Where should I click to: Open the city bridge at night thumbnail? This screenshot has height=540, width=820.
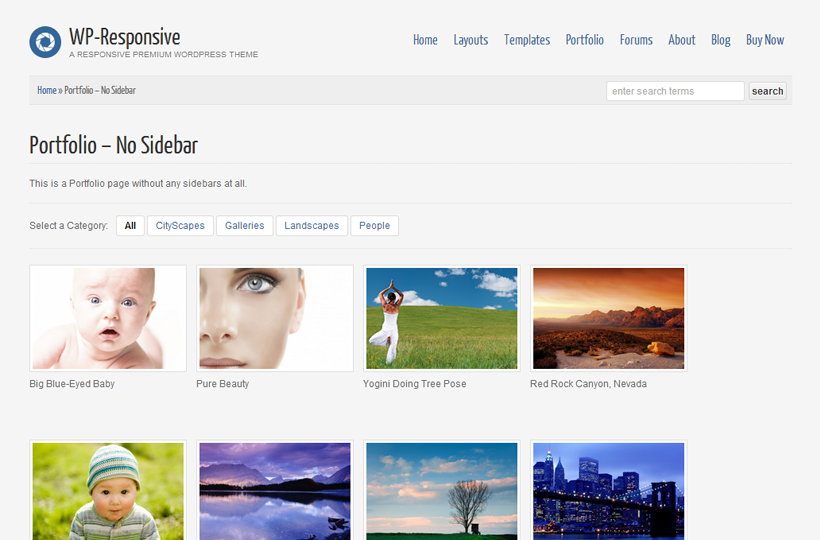click(609, 490)
